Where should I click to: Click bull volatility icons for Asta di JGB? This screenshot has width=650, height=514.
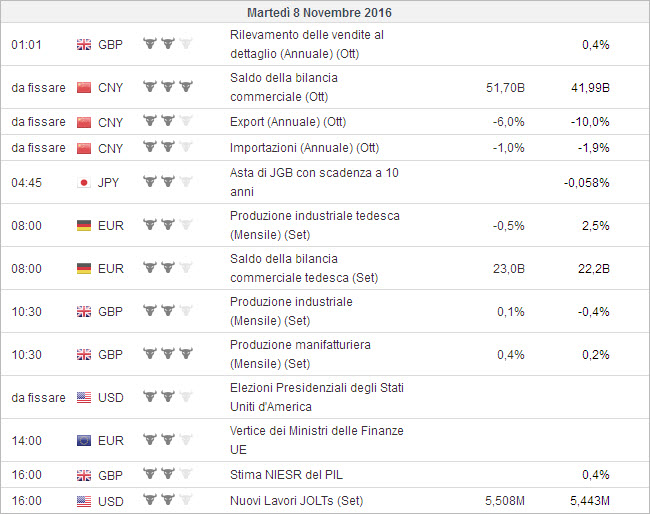(x=168, y=182)
